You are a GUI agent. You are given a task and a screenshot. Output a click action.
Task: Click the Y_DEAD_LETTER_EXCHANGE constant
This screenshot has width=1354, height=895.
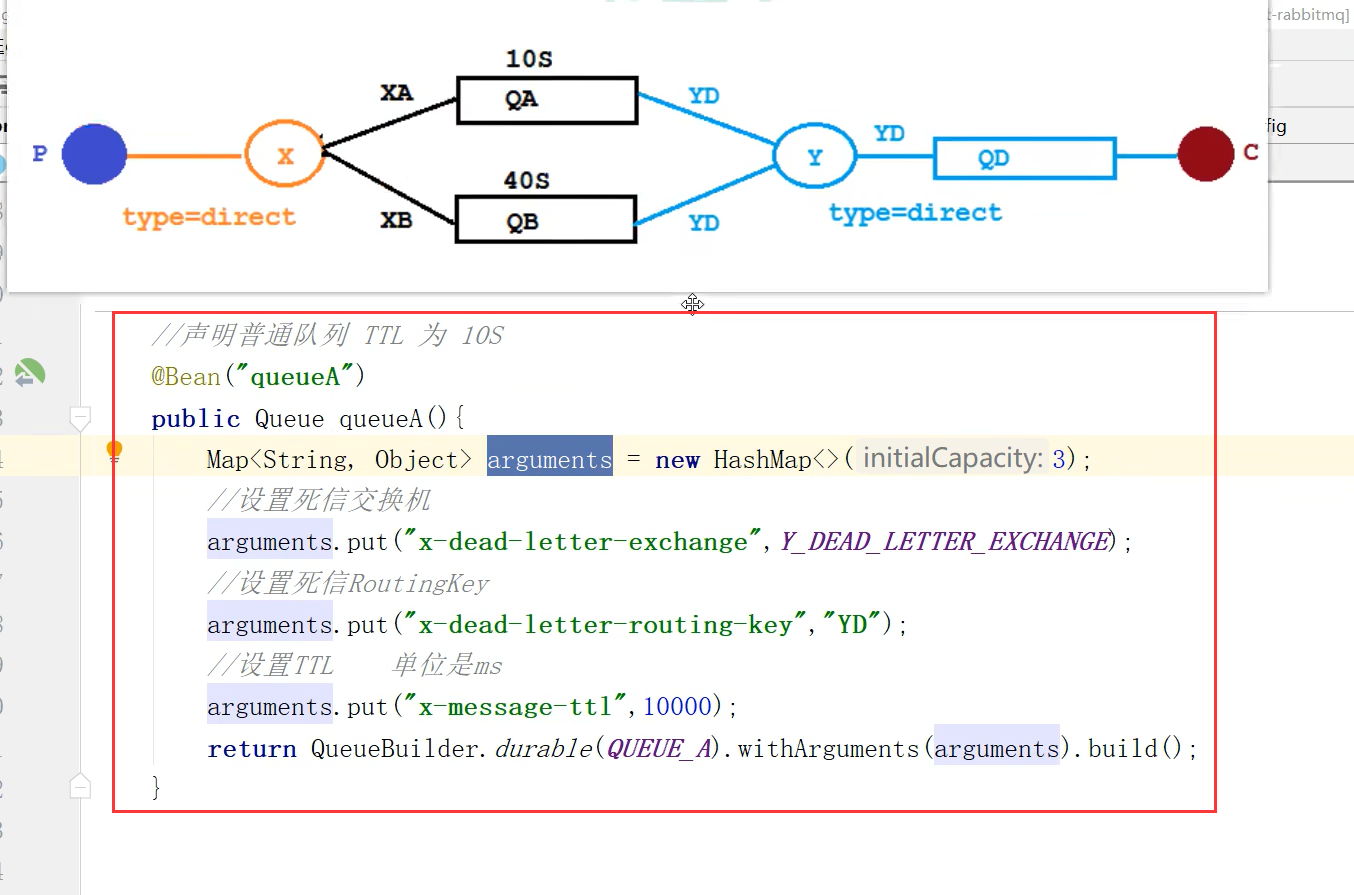click(x=945, y=542)
